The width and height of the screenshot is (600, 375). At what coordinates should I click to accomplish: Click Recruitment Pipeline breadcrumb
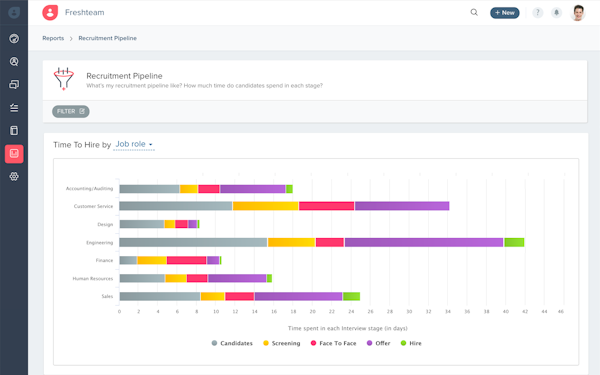pyautogui.click(x=108, y=38)
